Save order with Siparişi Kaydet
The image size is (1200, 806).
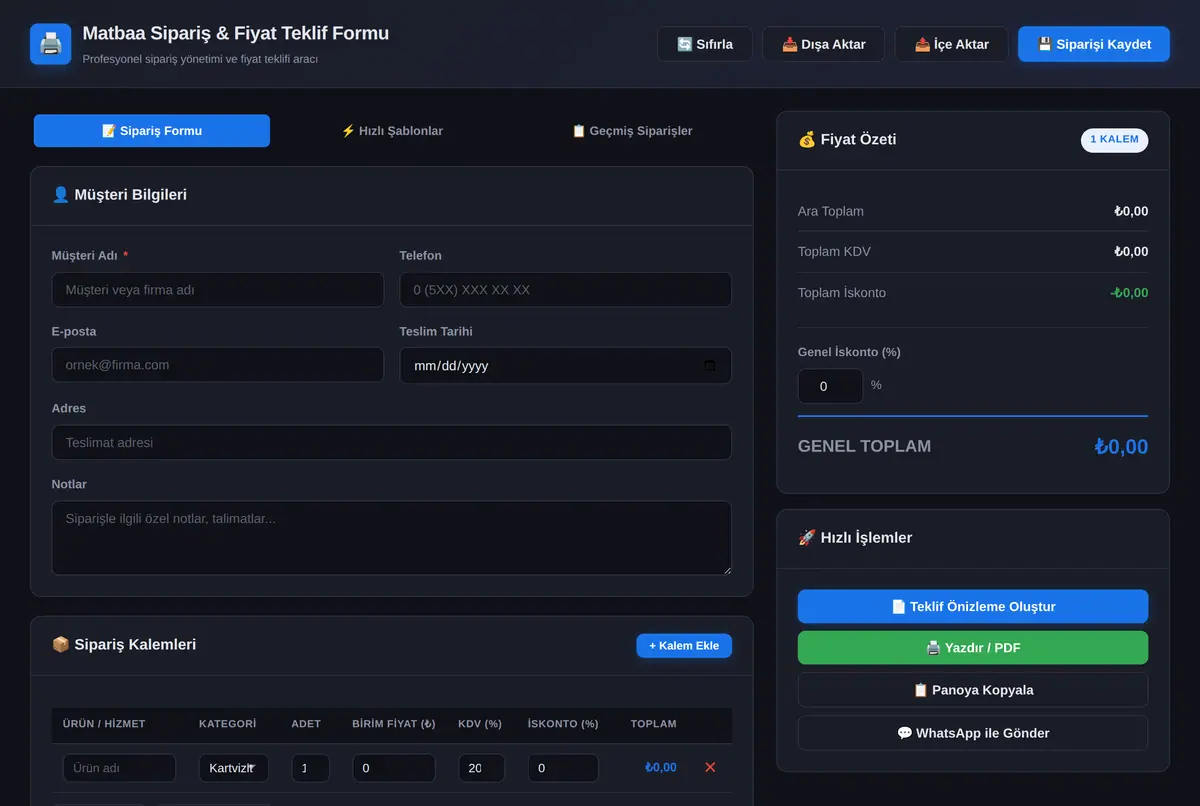[1094, 44]
